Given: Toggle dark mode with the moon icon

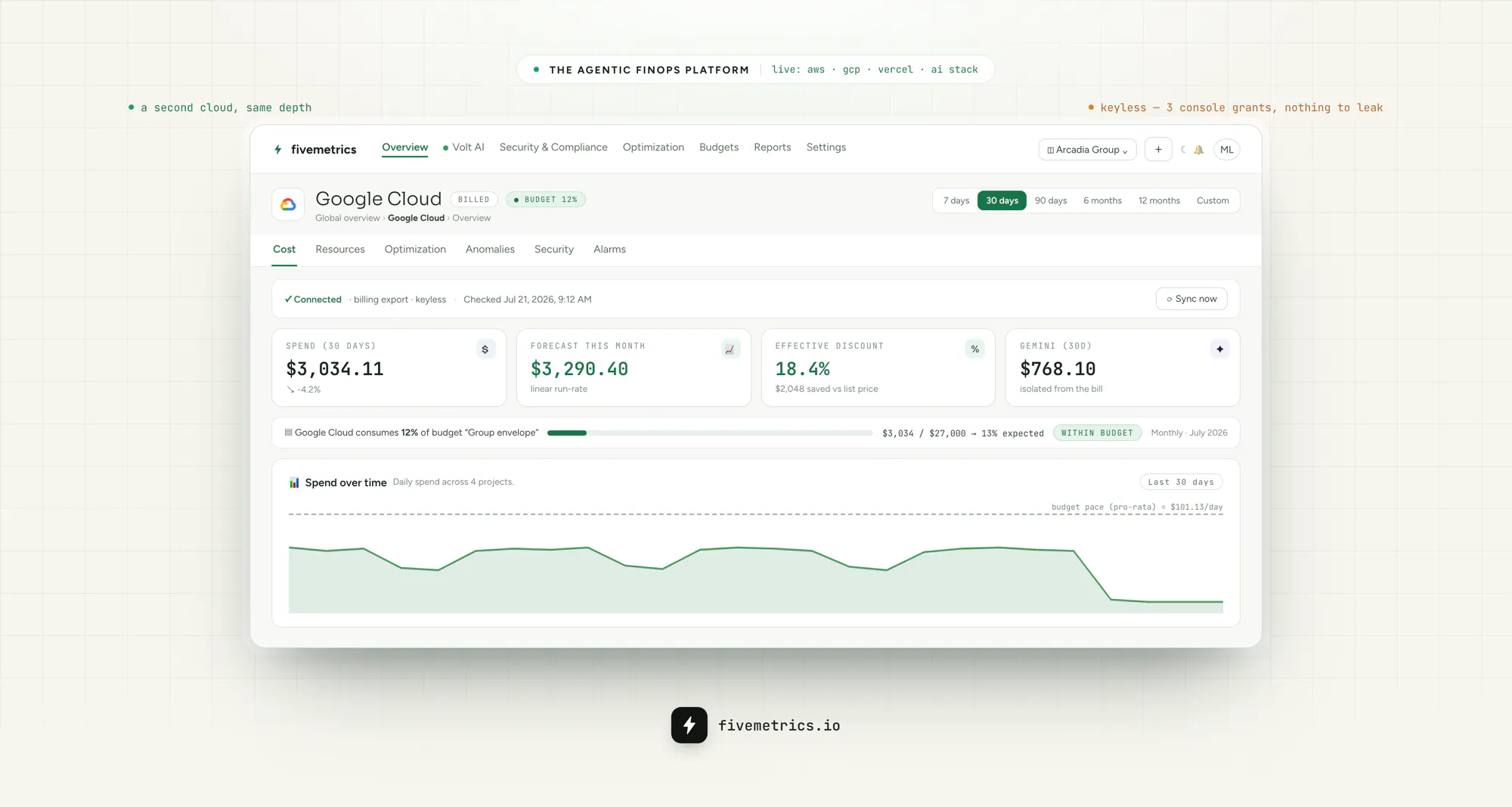Looking at the screenshot, I should (x=1183, y=150).
